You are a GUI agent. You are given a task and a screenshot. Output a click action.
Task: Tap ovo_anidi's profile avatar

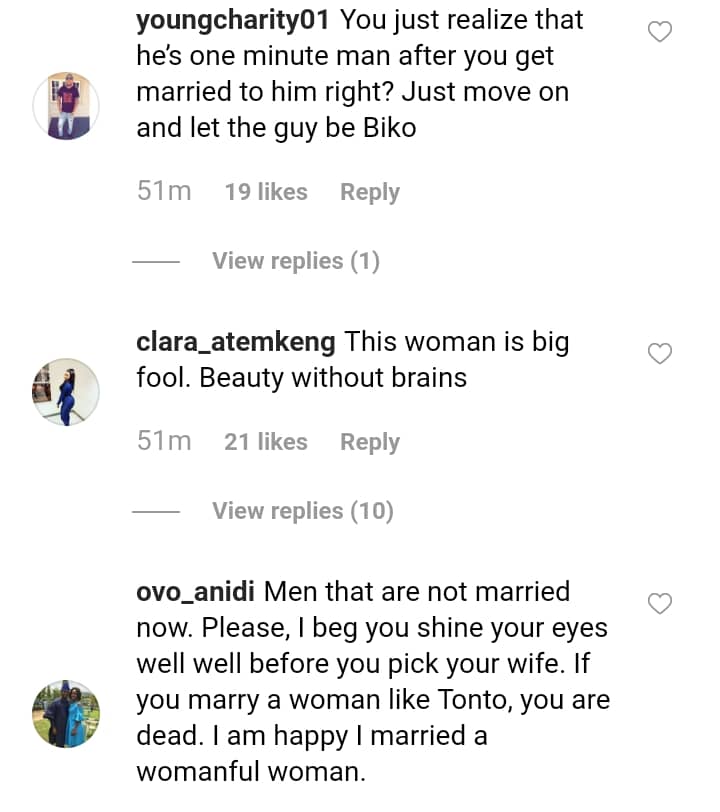point(67,714)
